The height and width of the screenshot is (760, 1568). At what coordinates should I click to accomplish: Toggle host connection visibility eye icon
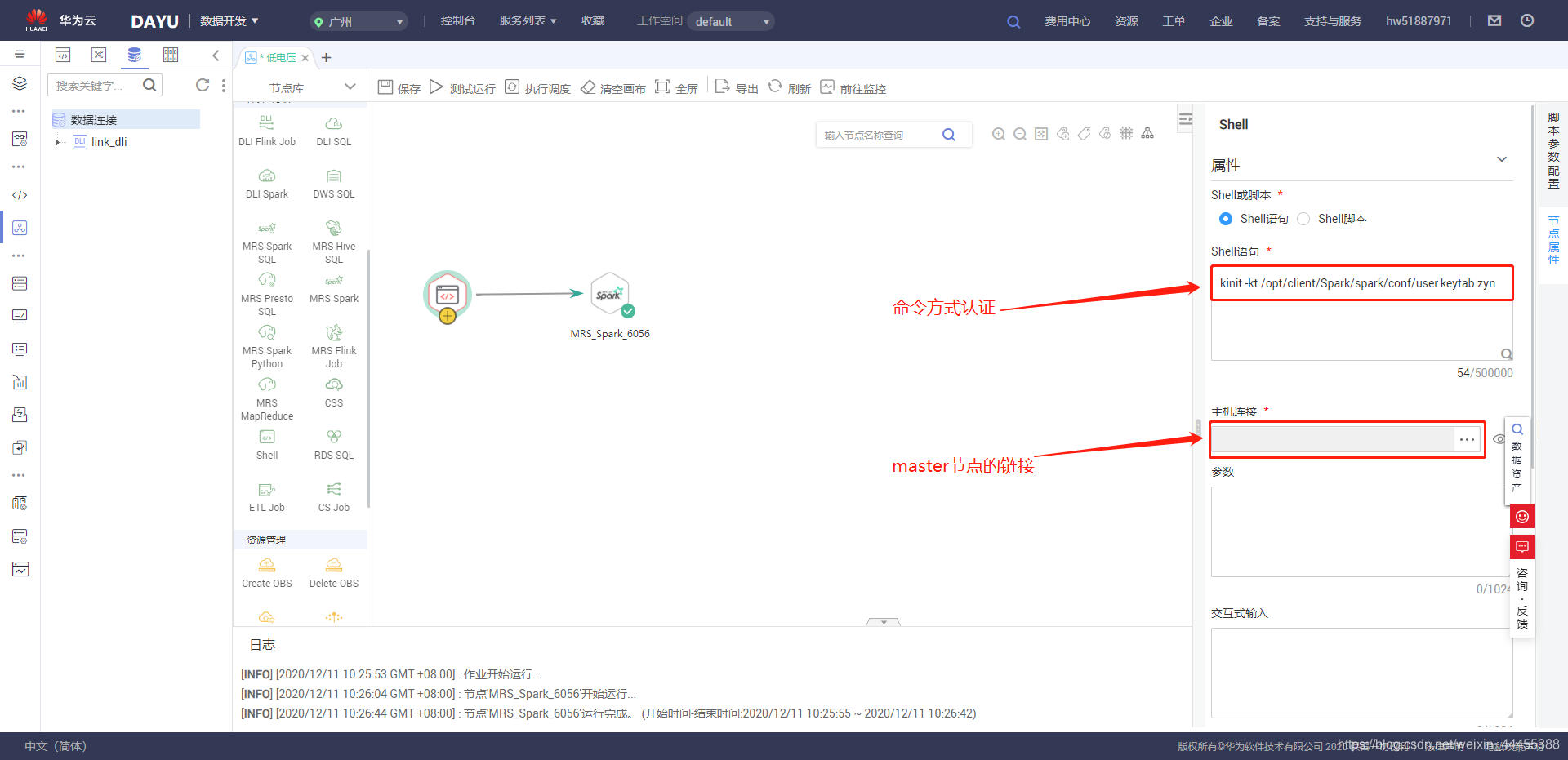(1499, 439)
